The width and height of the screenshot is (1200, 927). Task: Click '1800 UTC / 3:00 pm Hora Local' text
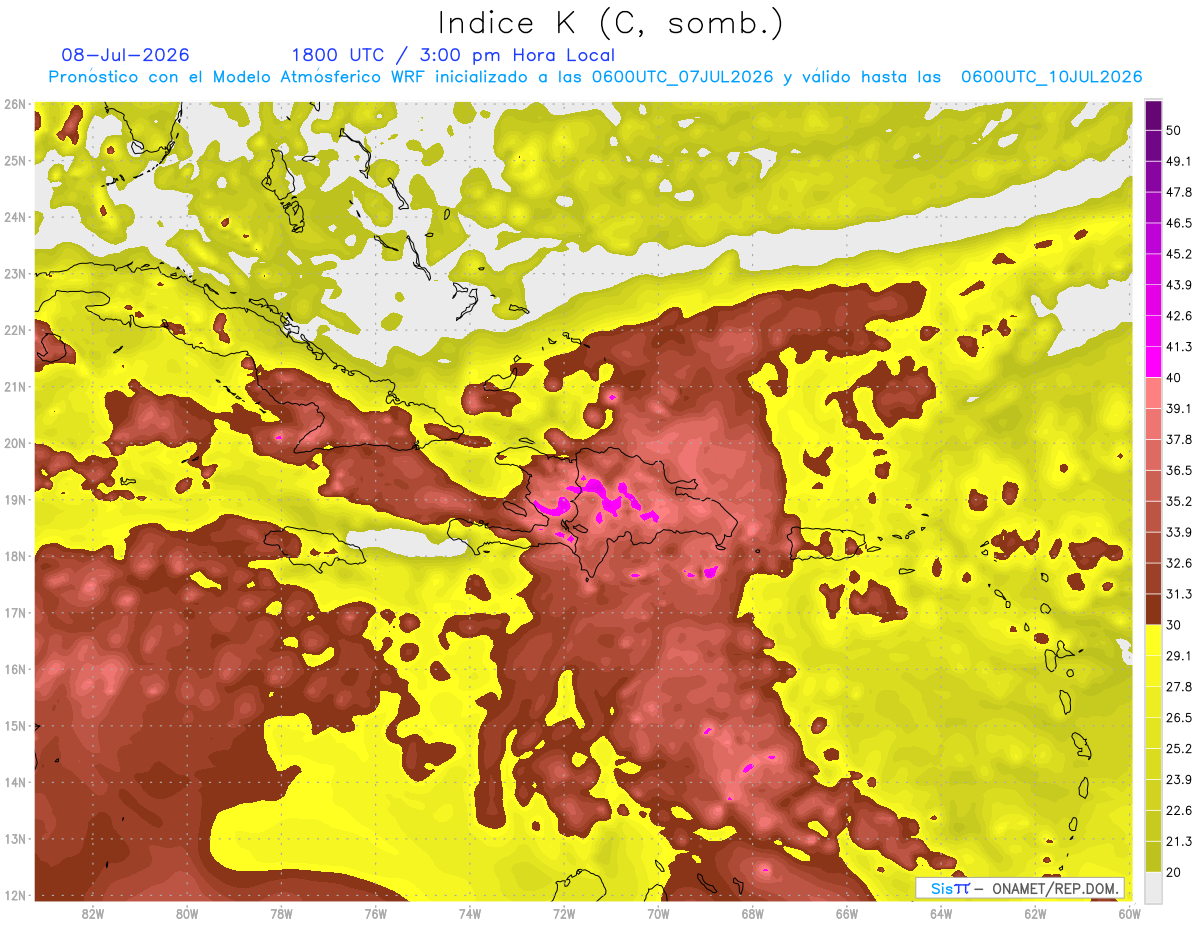point(453,55)
